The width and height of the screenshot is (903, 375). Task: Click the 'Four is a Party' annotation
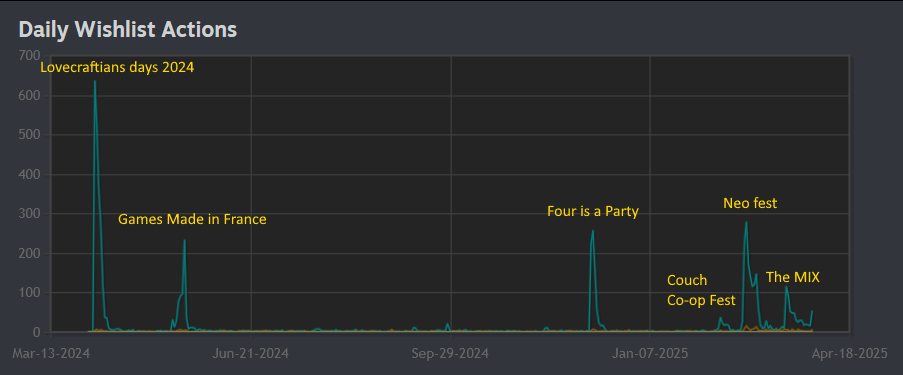click(593, 211)
